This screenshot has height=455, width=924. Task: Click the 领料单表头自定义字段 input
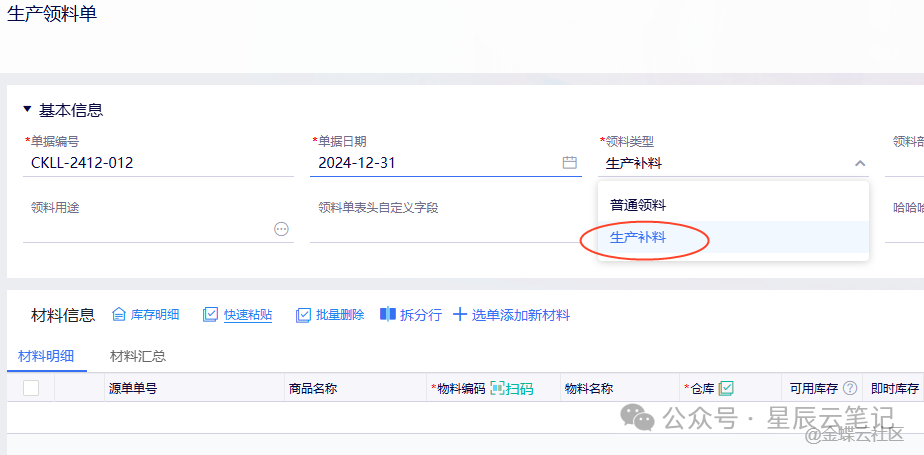(444, 229)
